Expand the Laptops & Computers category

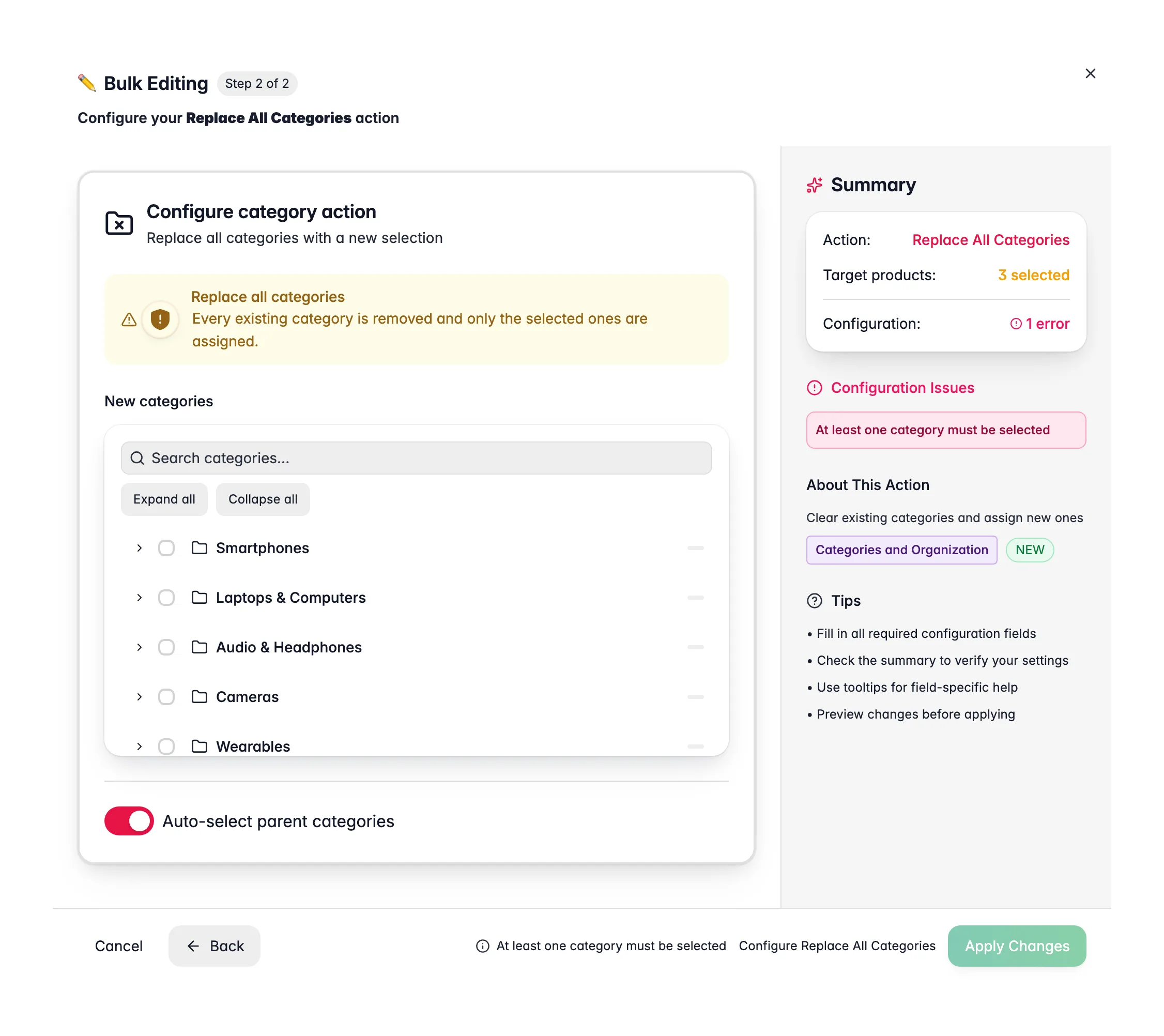tap(139, 598)
